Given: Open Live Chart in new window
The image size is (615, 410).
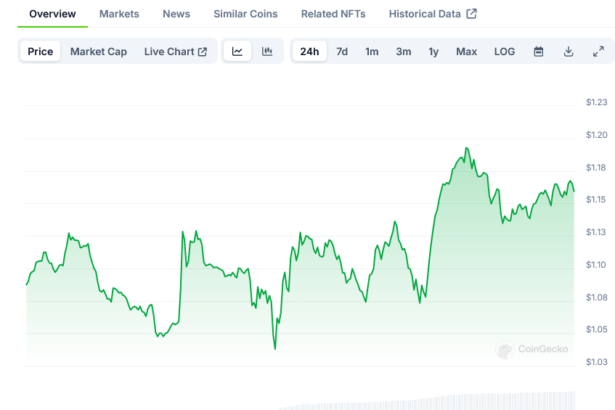Looking at the screenshot, I should click(175, 52).
